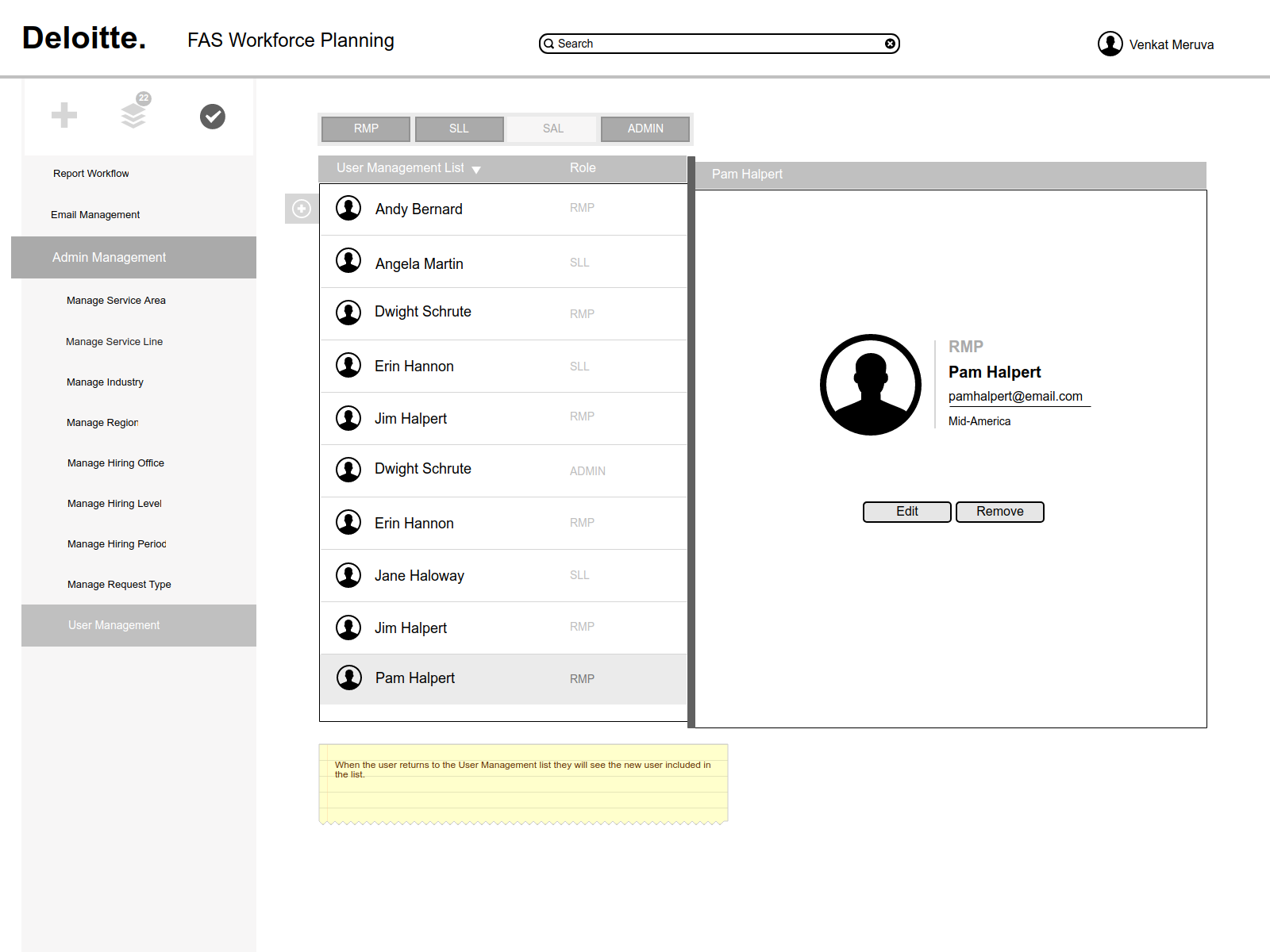The width and height of the screenshot is (1270, 952).
Task: Switch to the RMP tab
Action: point(366,129)
